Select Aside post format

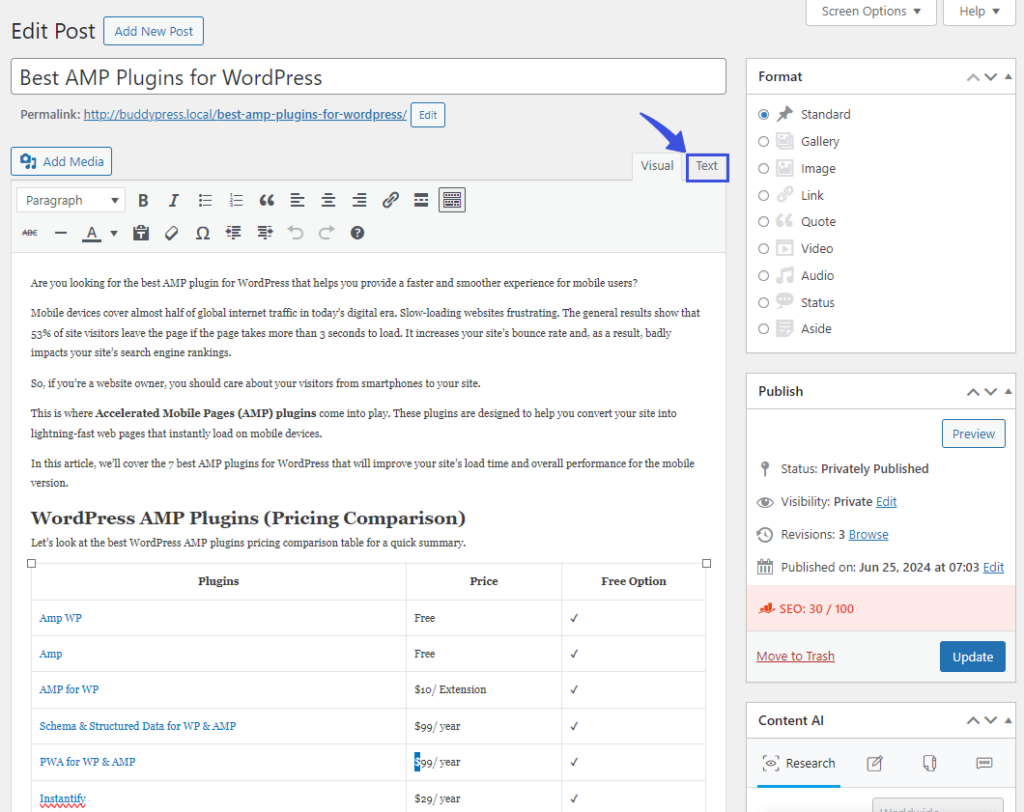(x=763, y=329)
